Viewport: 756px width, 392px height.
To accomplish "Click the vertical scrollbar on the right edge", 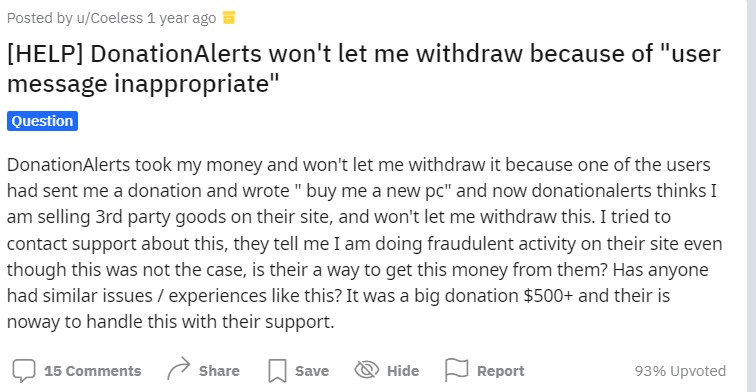I will tap(752, 196).
